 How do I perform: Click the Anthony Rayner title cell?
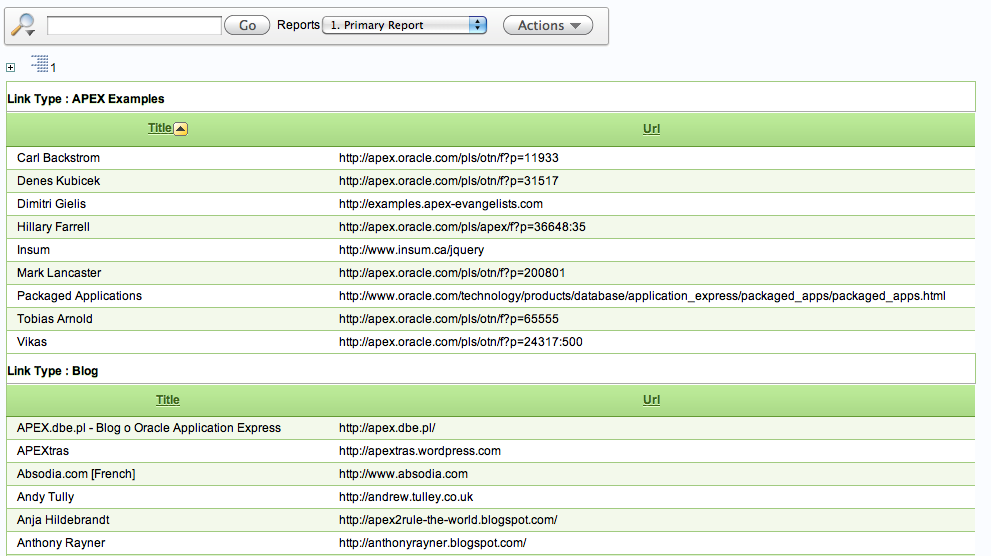(x=61, y=543)
